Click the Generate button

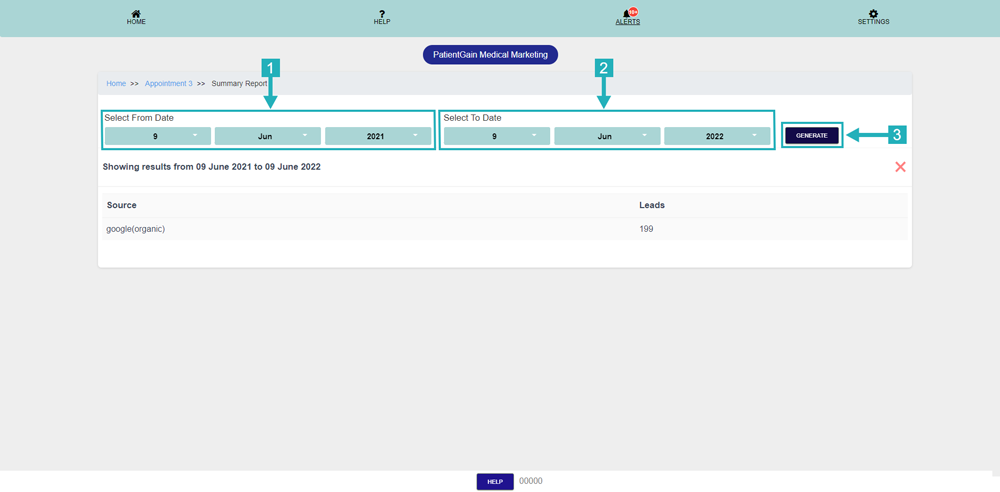coord(812,135)
